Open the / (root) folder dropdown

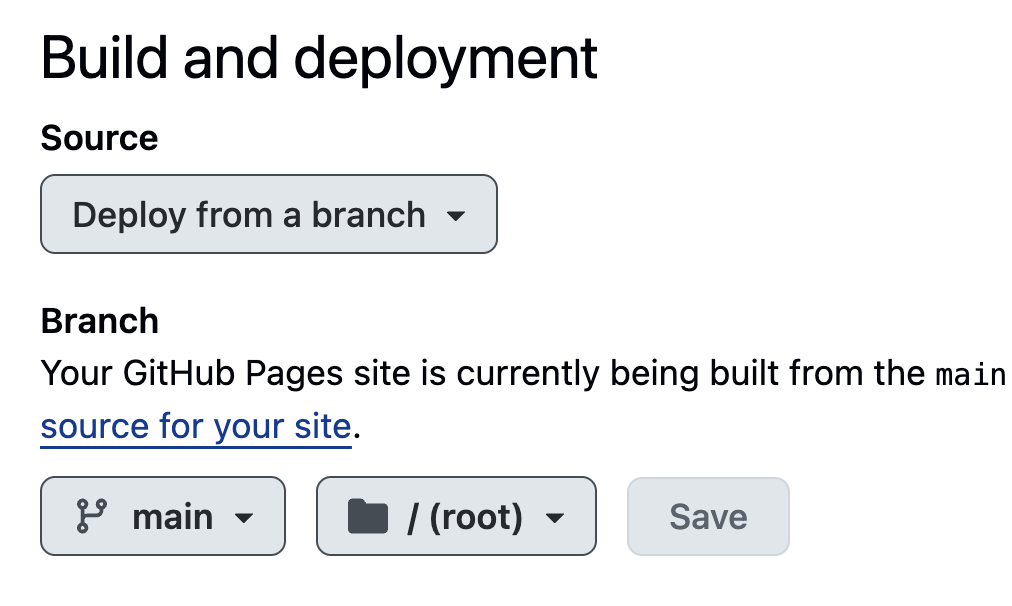click(456, 516)
